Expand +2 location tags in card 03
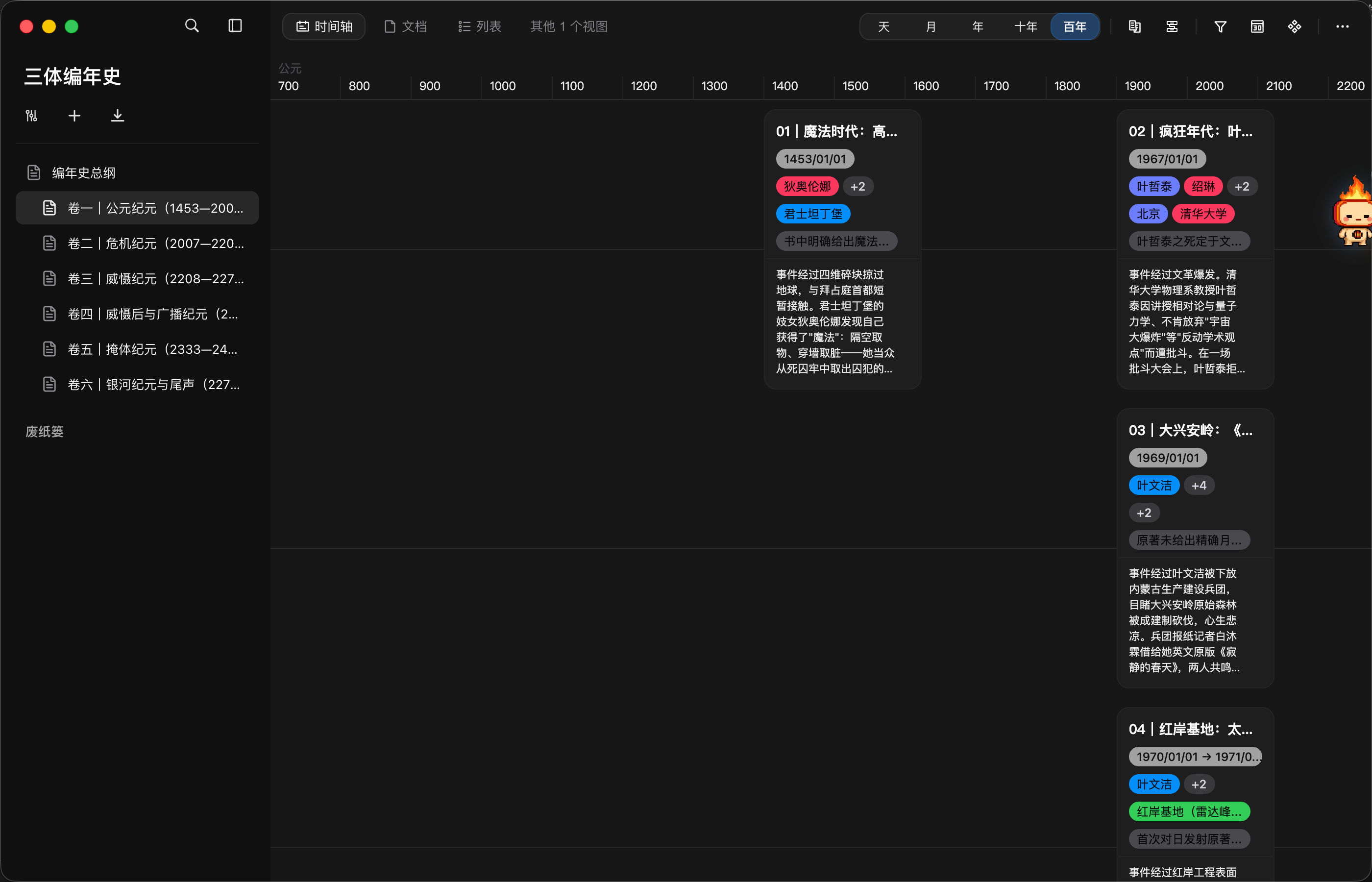This screenshot has height=882, width=1372. (1144, 513)
